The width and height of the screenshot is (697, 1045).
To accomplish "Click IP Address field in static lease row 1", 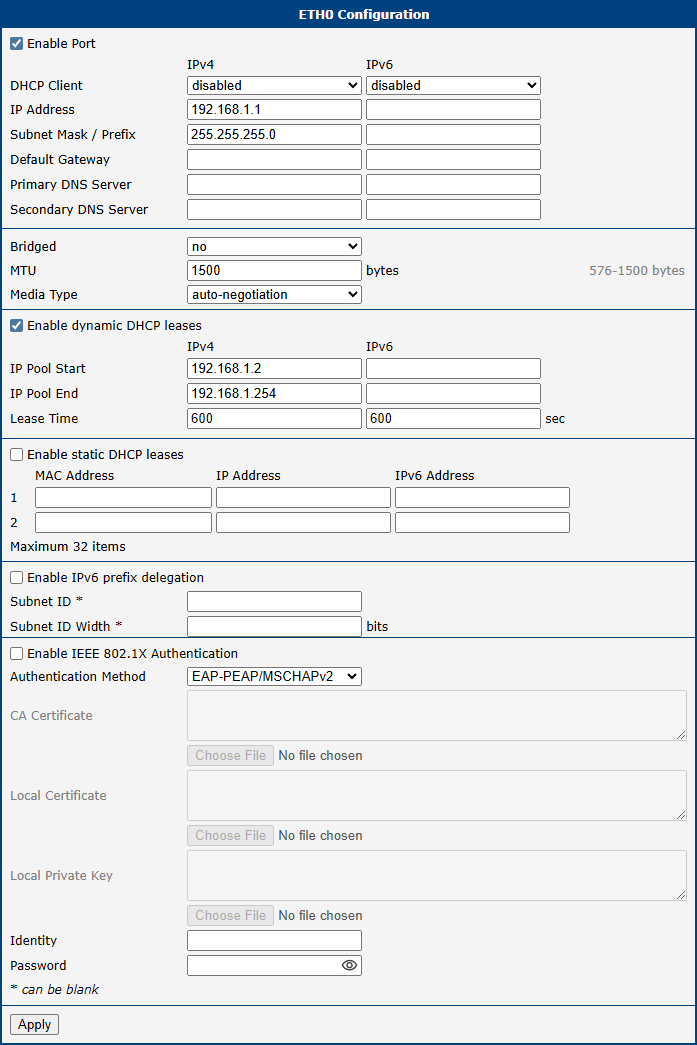I will [303, 498].
